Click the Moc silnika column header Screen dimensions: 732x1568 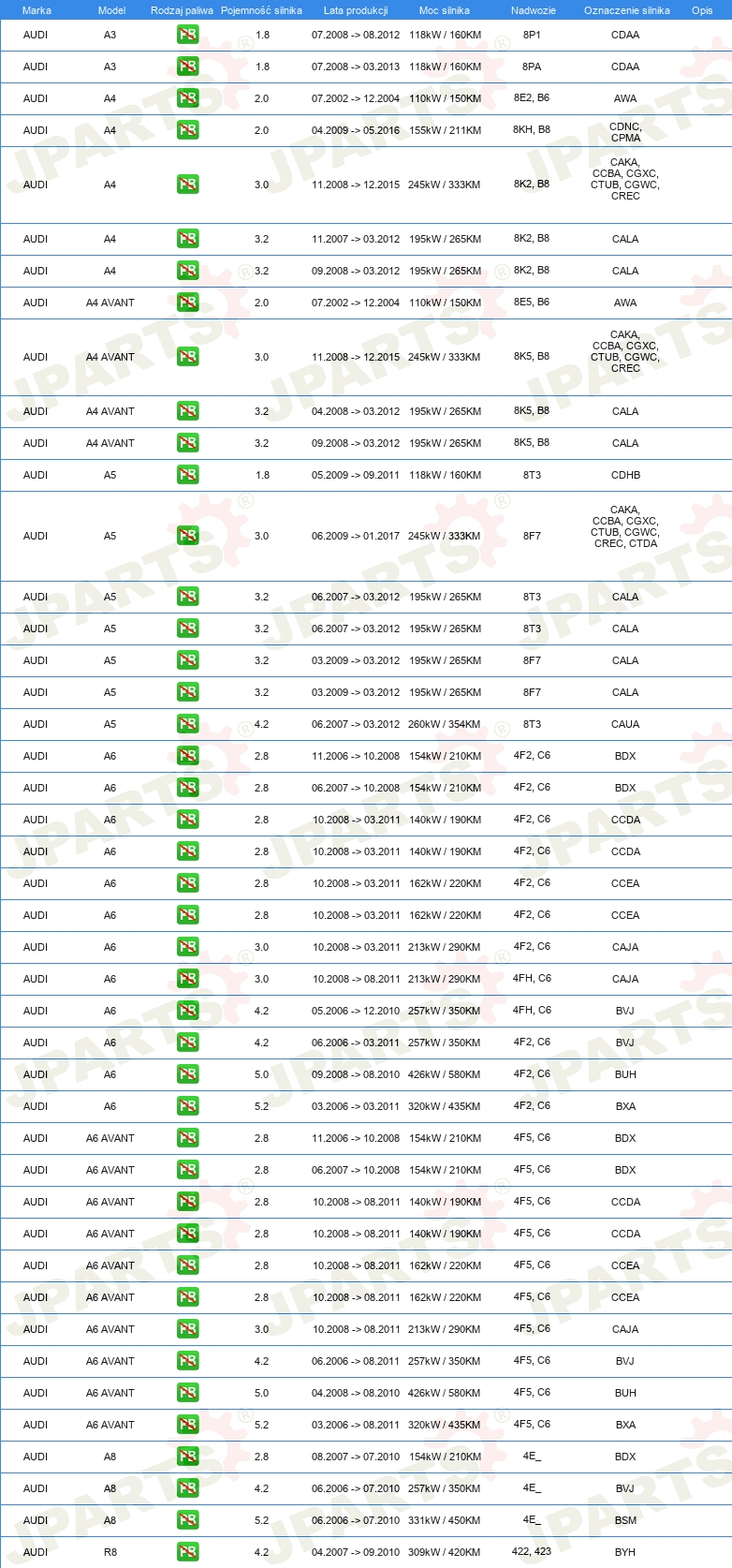click(445, 10)
